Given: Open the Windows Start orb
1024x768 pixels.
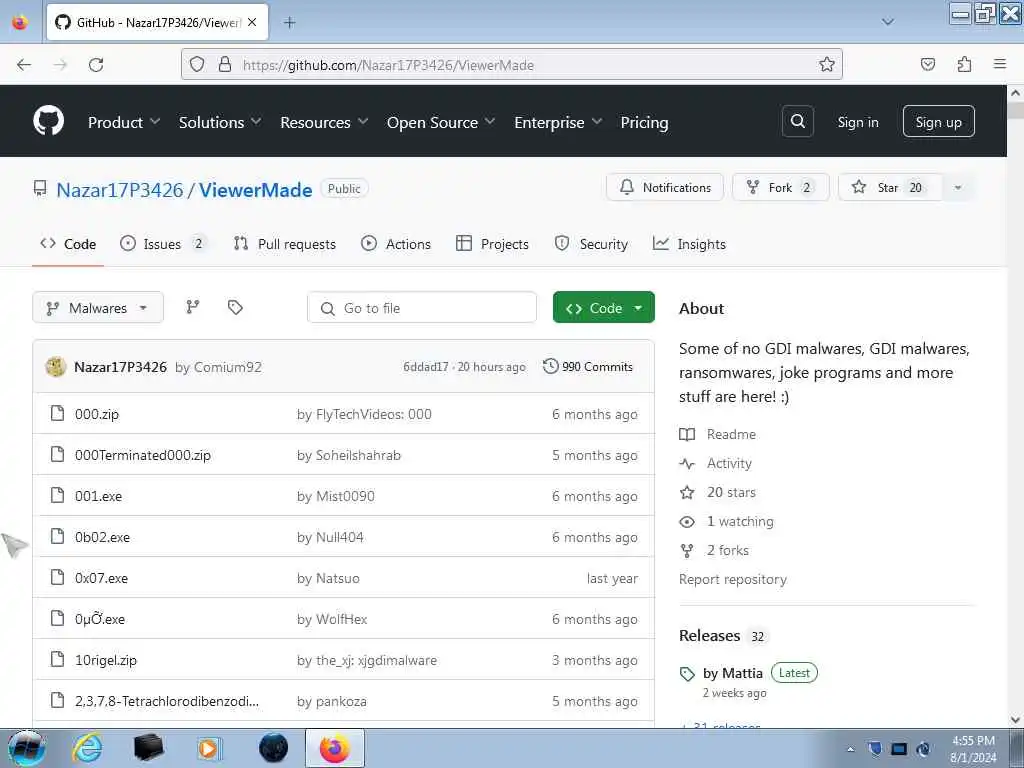Looking at the screenshot, I should click(x=26, y=748).
